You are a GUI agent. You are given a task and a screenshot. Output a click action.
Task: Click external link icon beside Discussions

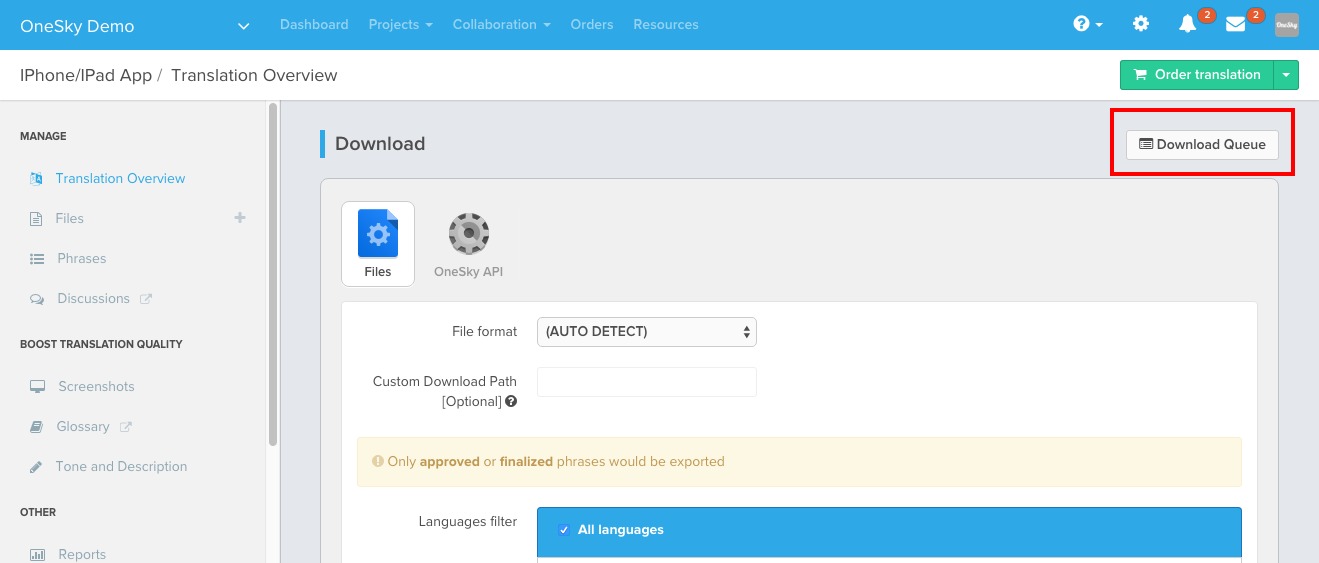[x=146, y=298]
